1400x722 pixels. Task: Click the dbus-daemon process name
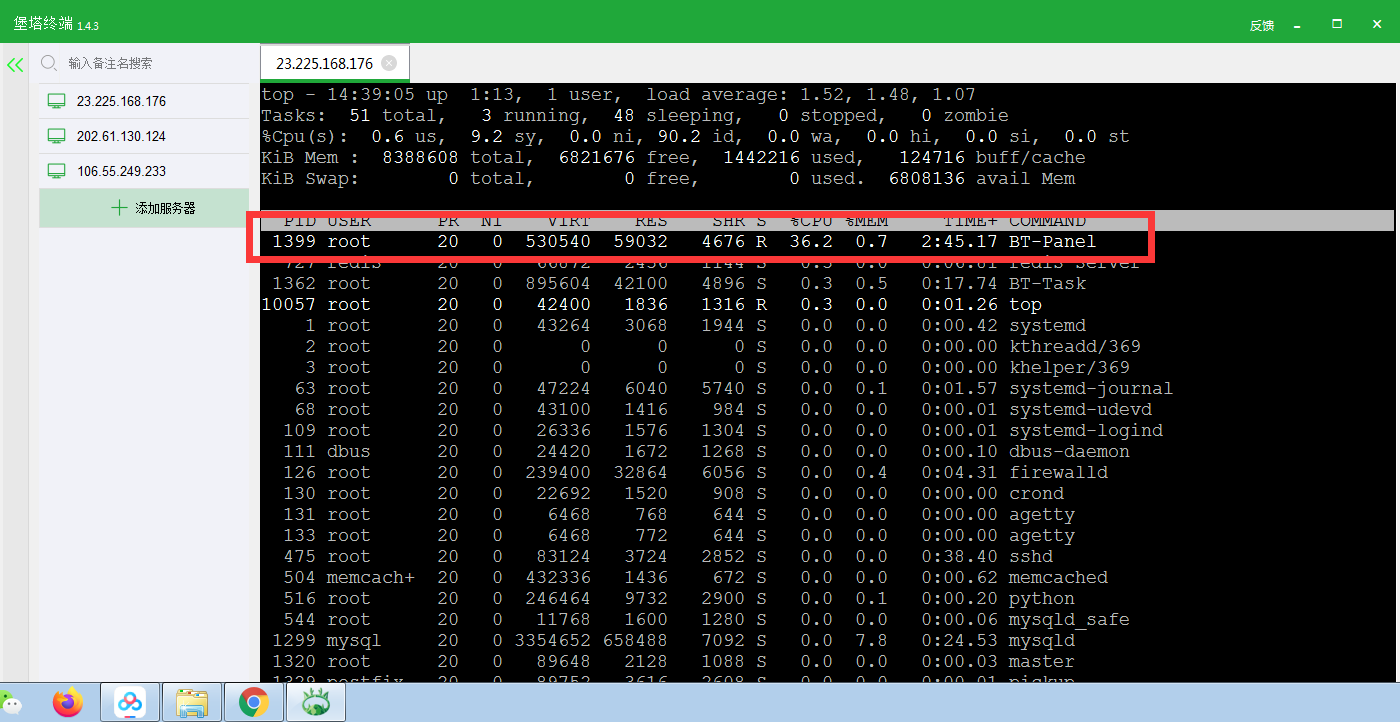coord(1069,451)
